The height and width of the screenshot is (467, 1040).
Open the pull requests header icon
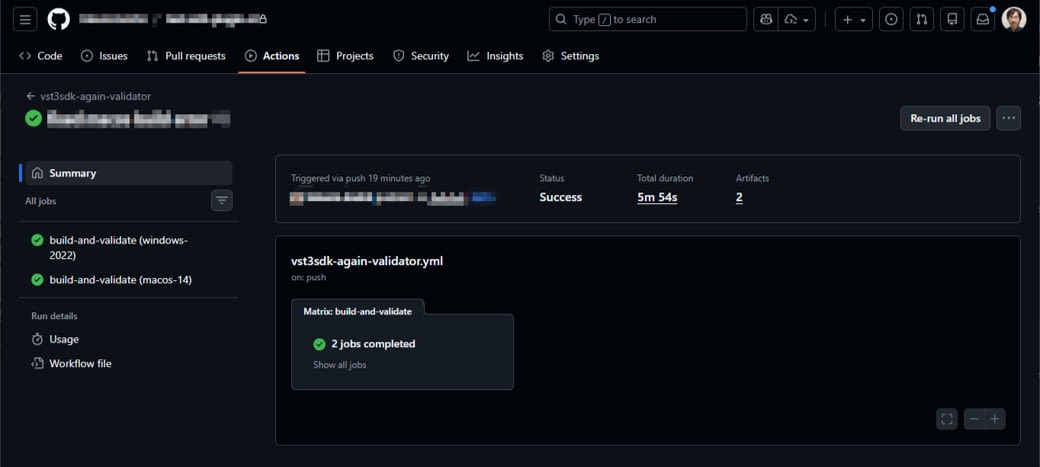pos(922,19)
